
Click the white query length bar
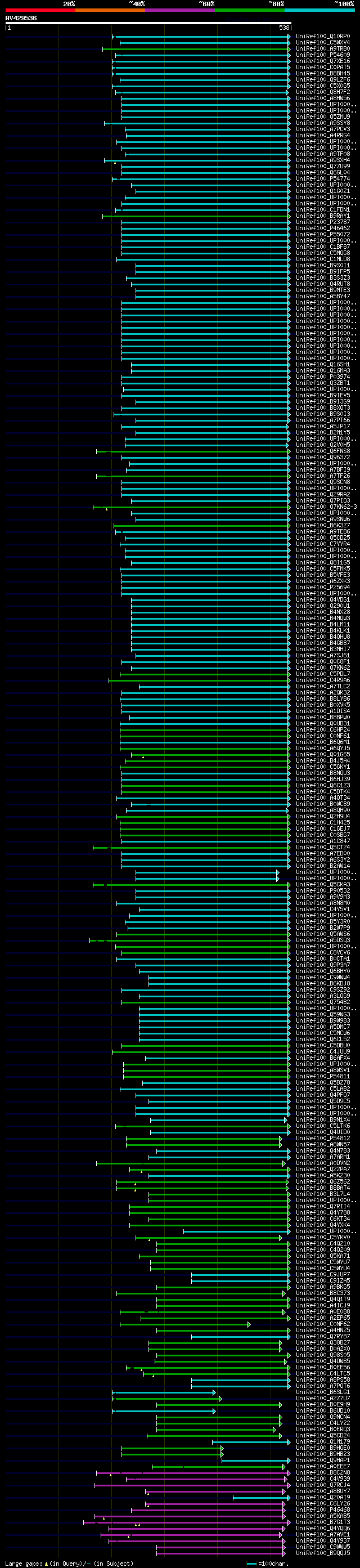pyautogui.click(x=148, y=23)
